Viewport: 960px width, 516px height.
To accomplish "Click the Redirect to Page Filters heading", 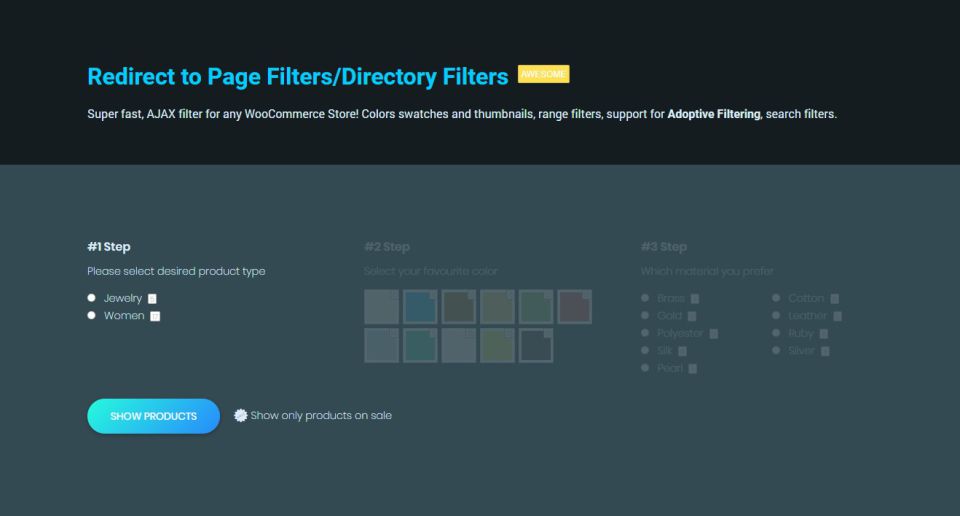I will pyautogui.click(x=297, y=76).
